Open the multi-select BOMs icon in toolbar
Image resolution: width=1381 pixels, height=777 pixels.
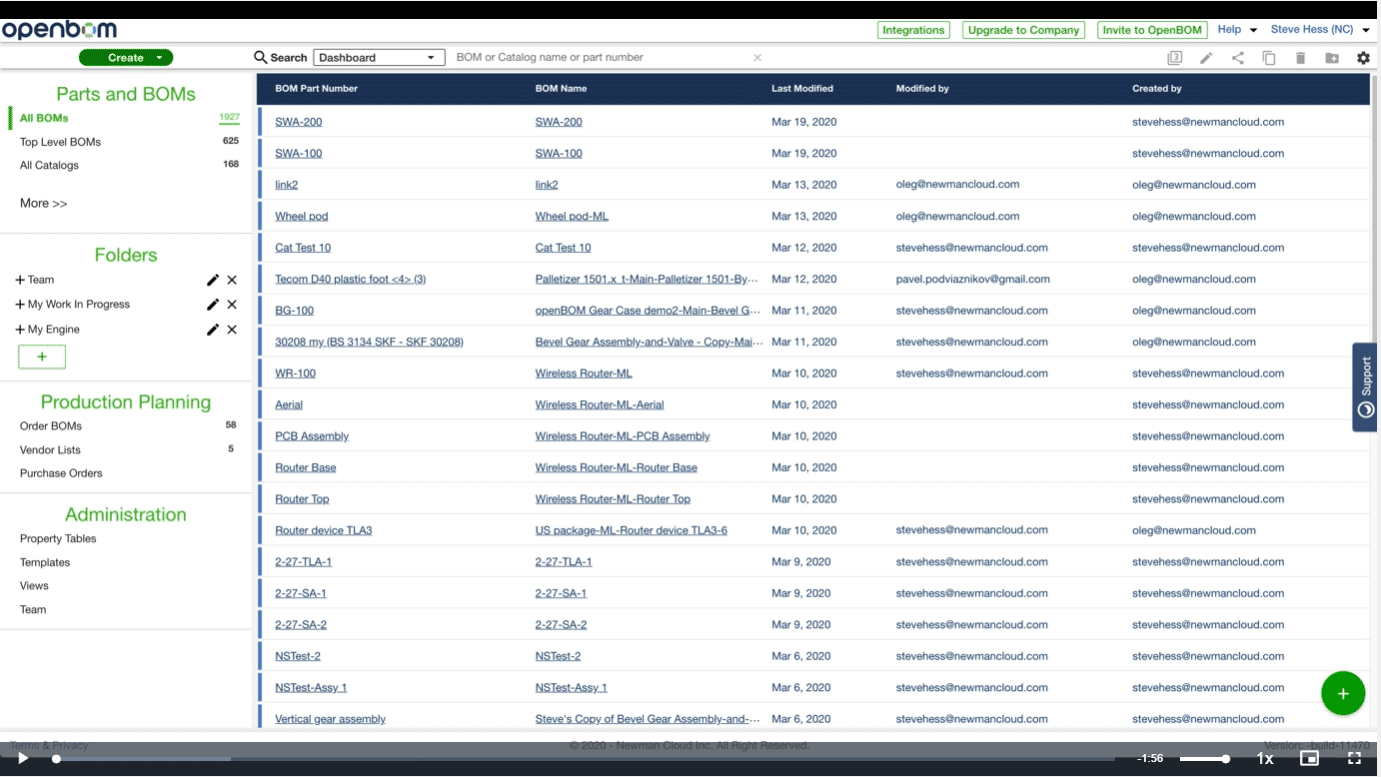tap(1175, 58)
